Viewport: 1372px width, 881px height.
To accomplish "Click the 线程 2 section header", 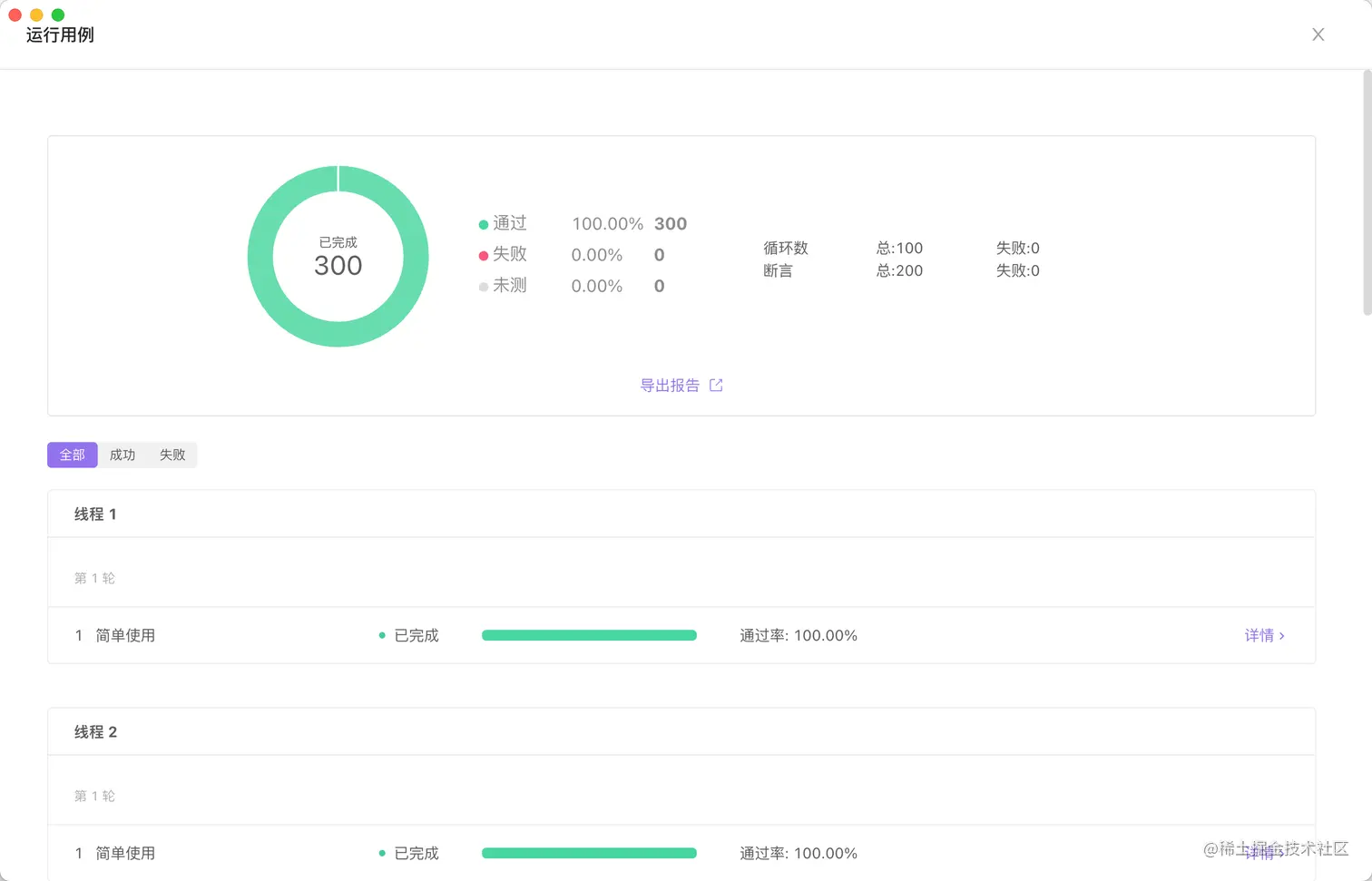I will (681, 731).
